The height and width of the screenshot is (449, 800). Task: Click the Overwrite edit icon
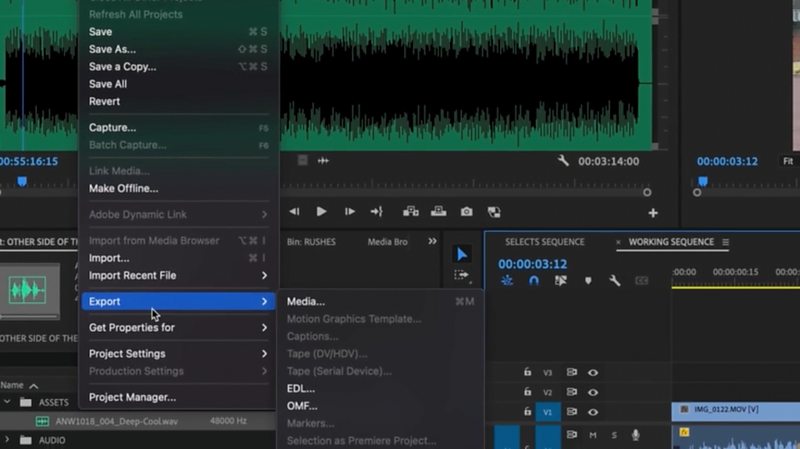pyautogui.click(x=438, y=212)
